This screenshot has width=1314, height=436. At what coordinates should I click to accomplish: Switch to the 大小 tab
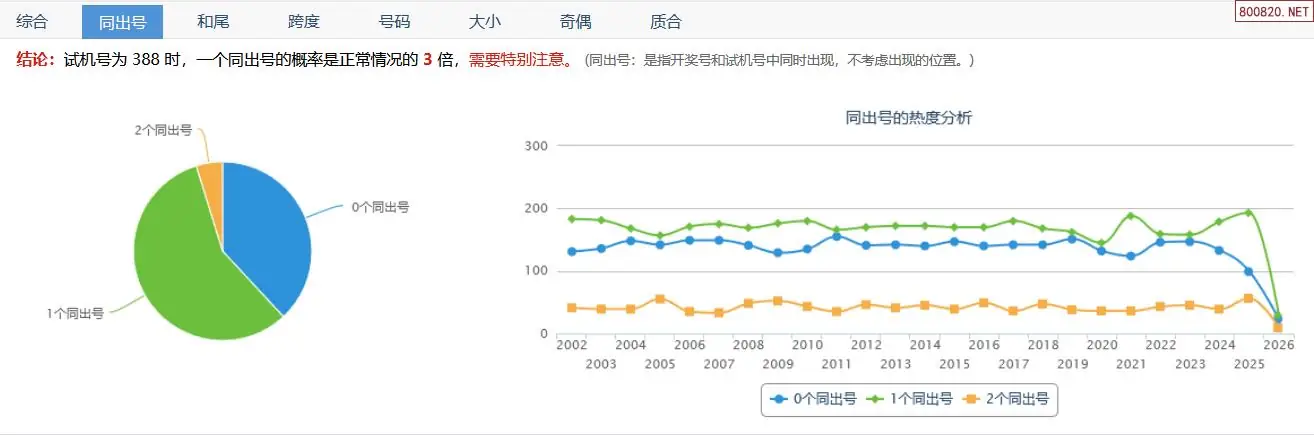click(484, 21)
